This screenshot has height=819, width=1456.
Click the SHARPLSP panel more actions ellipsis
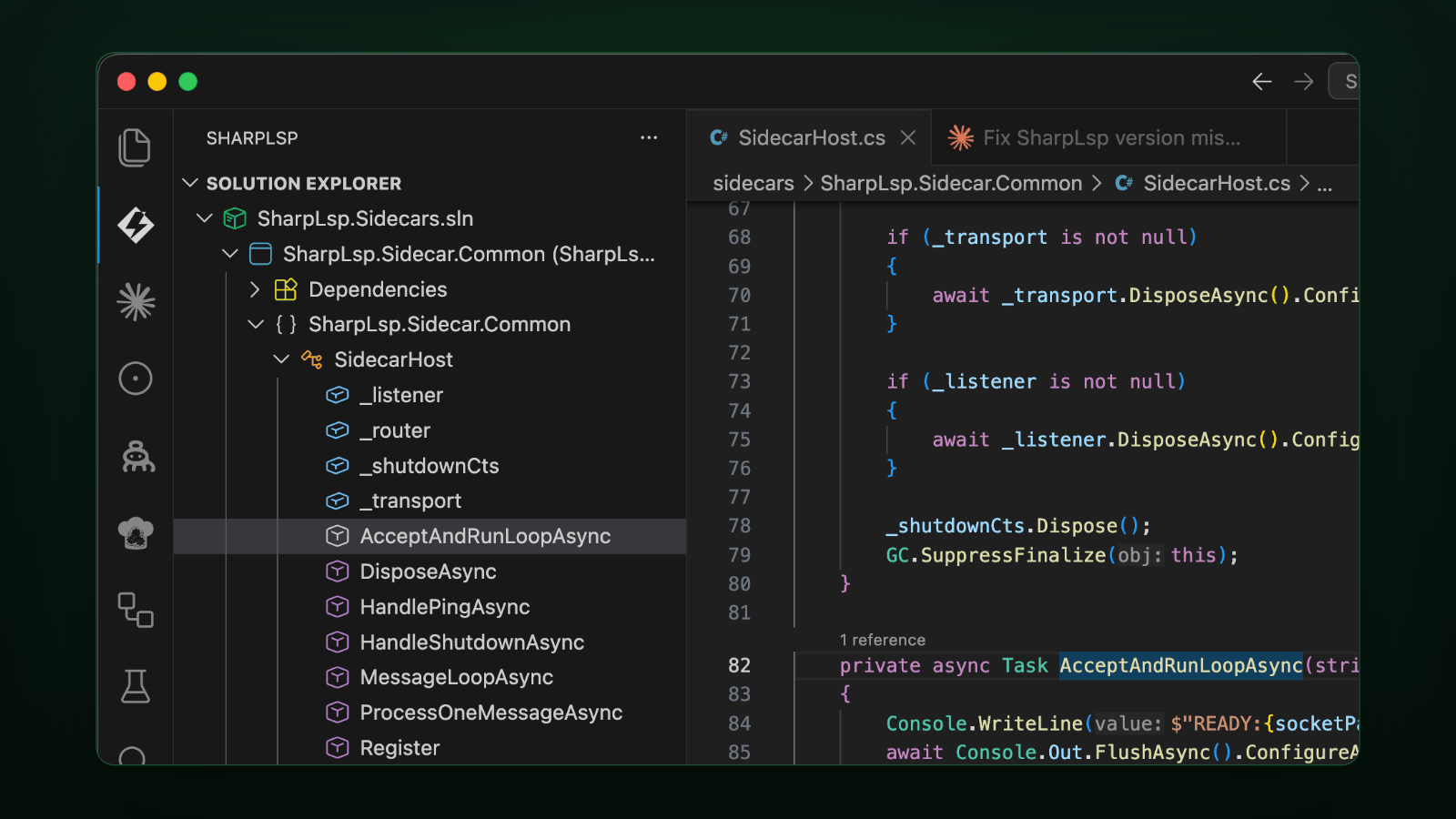coord(649,137)
